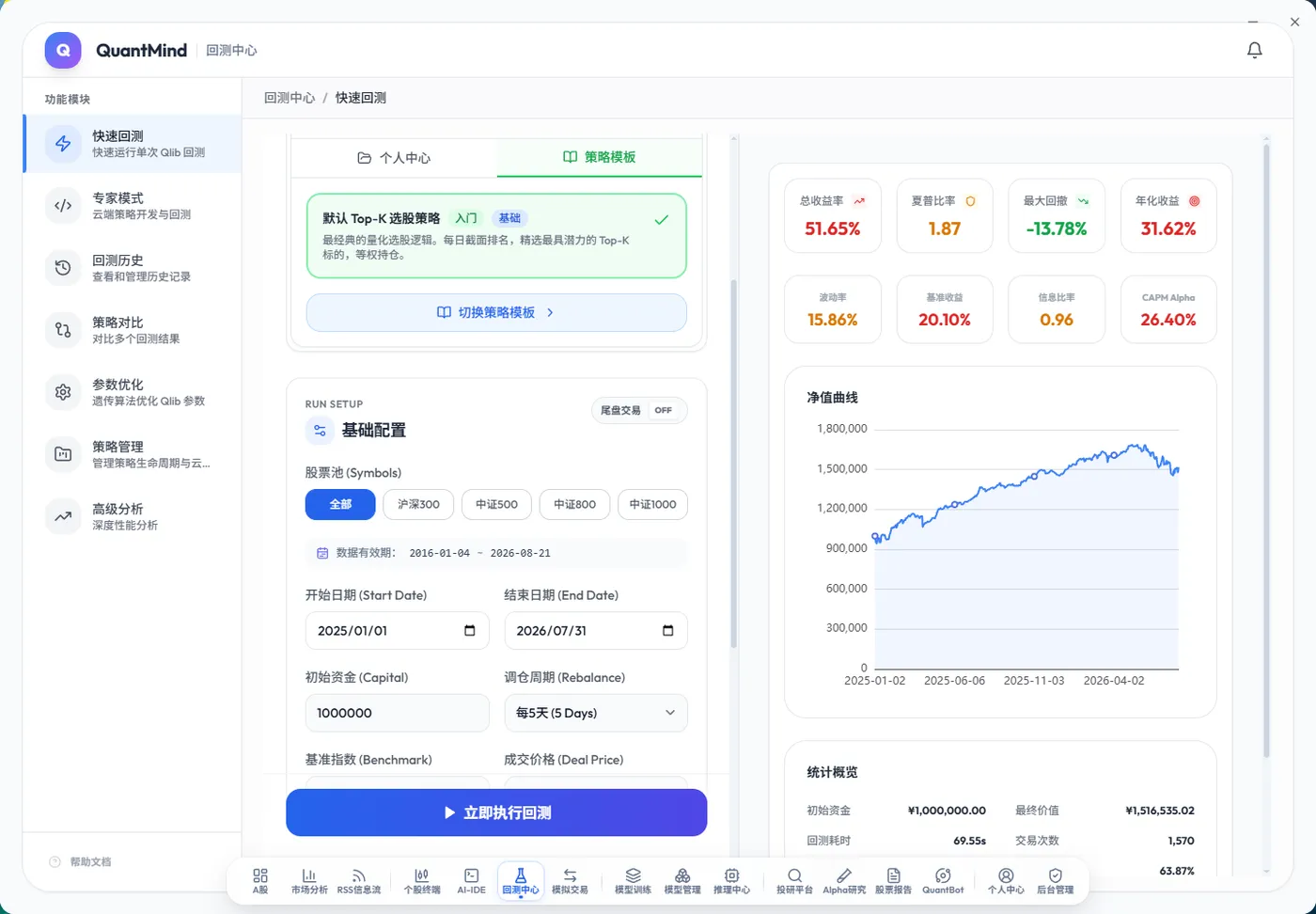
Task: Switch to the 策略模板 tab
Action: click(600, 157)
